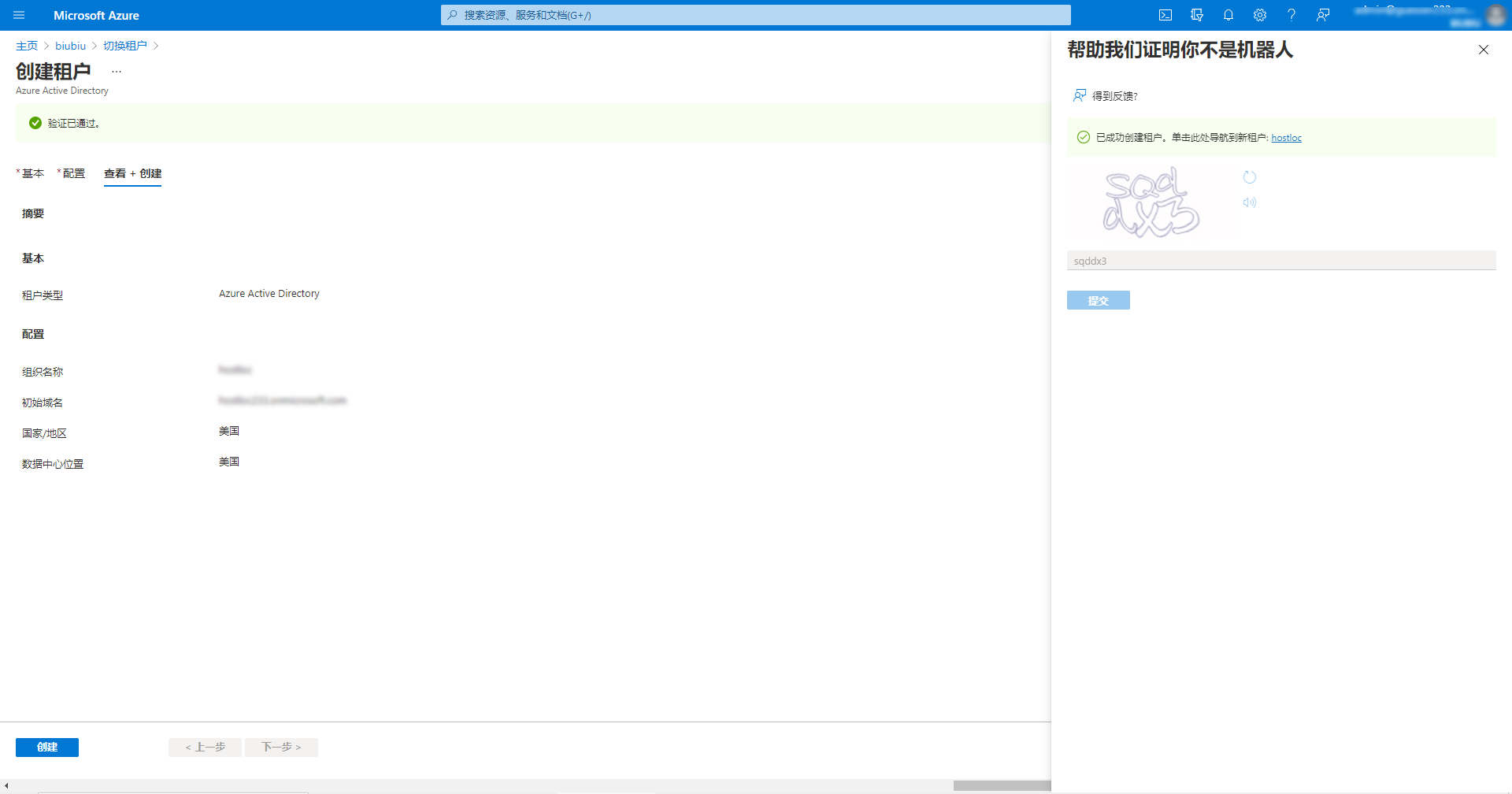Open the more options ellipsis beside 创建租户

tap(117, 72)
